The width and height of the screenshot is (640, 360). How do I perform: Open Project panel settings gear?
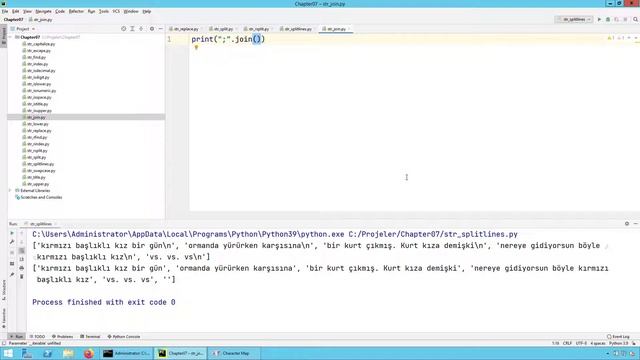point(152,29)
